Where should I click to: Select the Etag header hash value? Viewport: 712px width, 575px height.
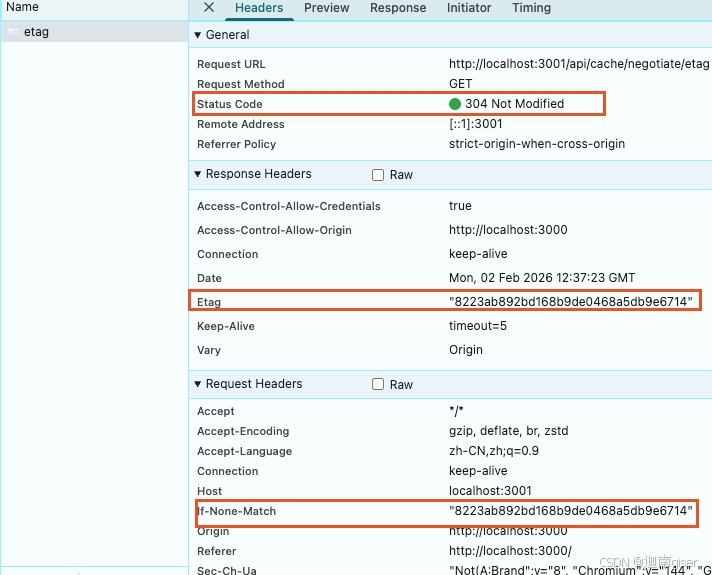[x=571, y=302]
